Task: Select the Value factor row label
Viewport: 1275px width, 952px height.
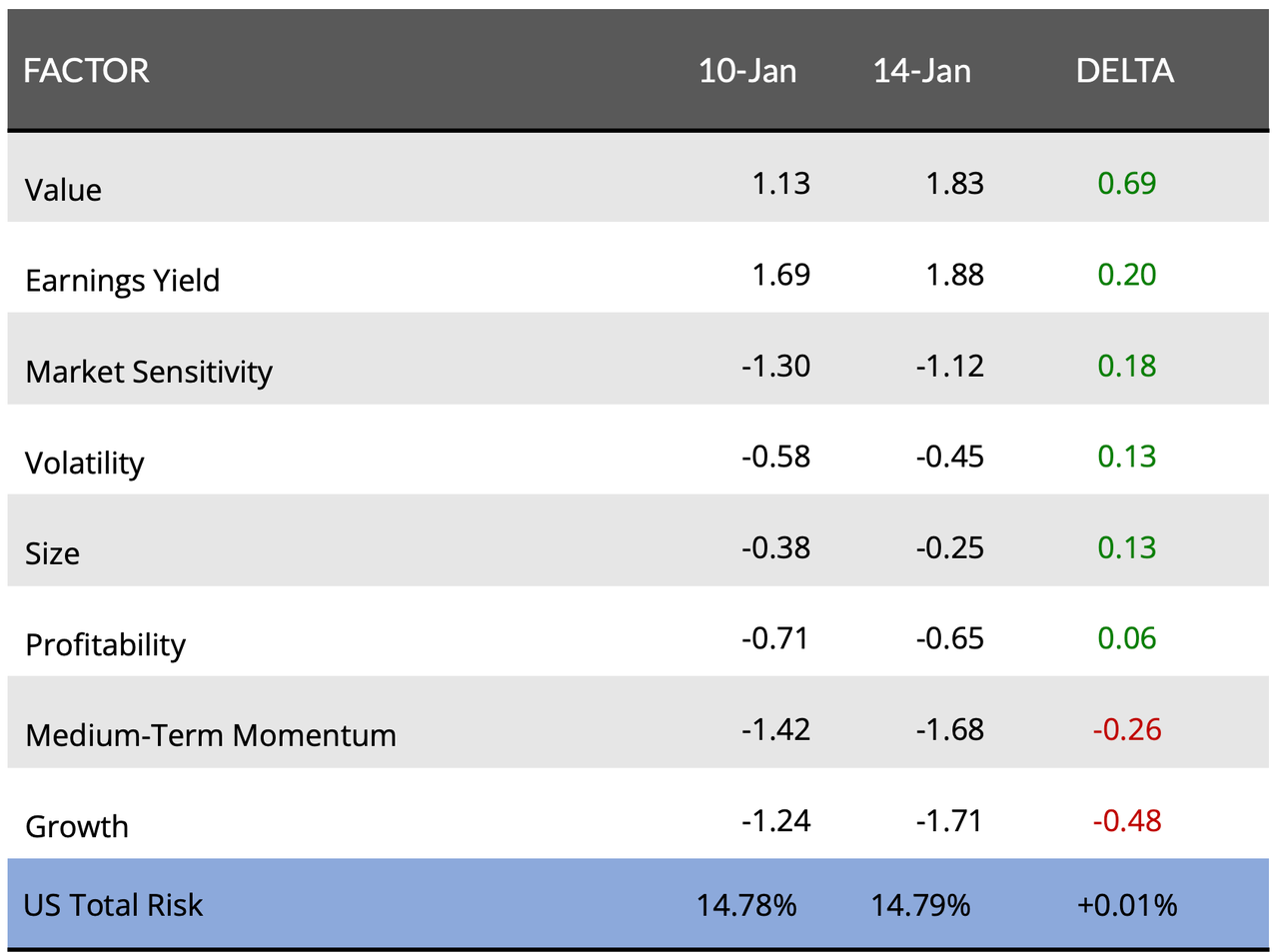Action: (x=63, y=190)
